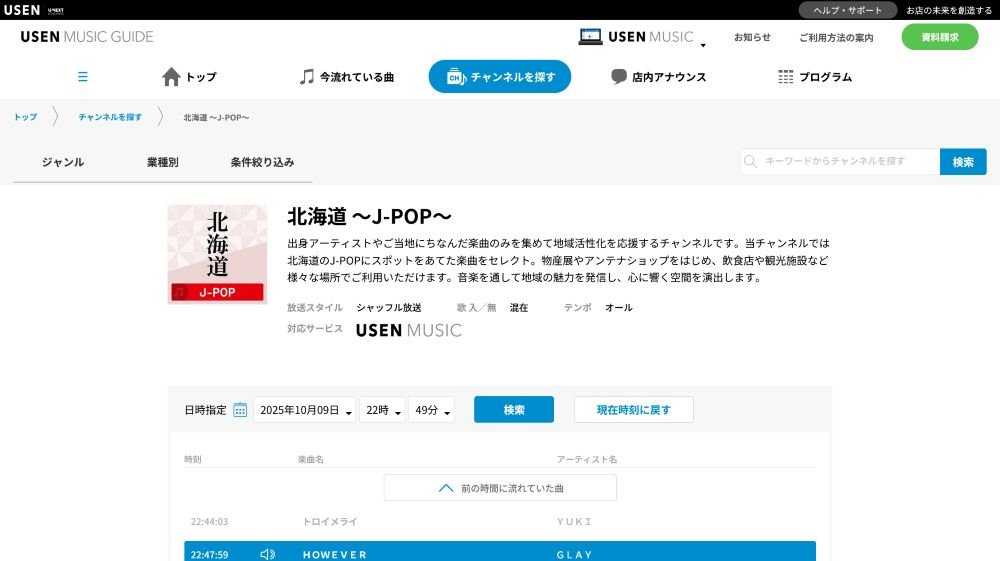
Task: Open the minute dropdown showing 49分
Action: click(x=431, y=410)
